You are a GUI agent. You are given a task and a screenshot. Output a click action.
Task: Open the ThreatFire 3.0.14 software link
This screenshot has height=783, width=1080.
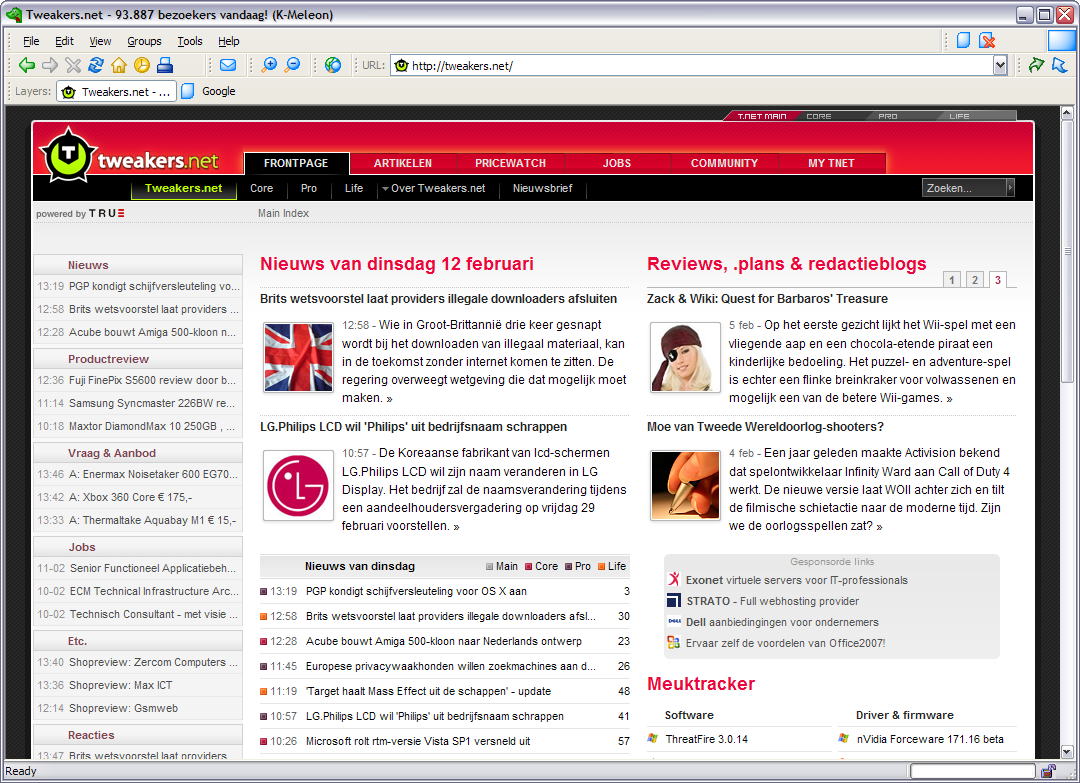coord(707,739)
